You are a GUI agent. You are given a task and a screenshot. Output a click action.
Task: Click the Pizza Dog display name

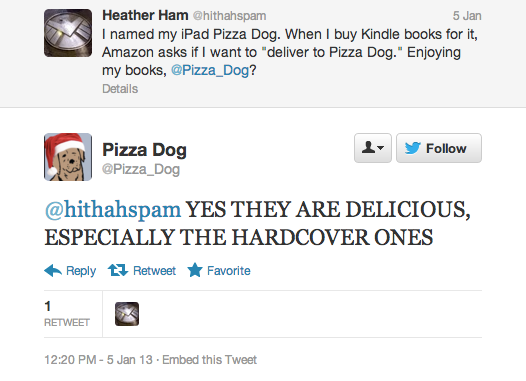144,150
